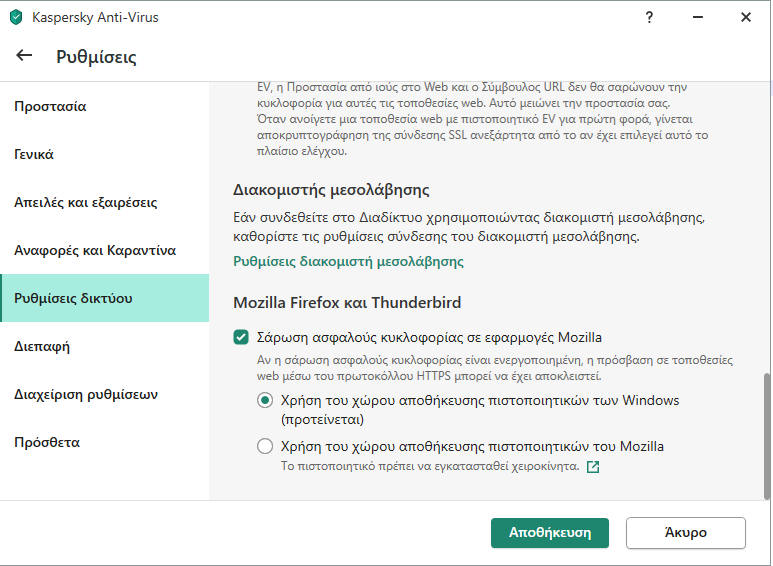Open the Προστασία settings section
Screen dimensions: 773x566
[105, 106]
